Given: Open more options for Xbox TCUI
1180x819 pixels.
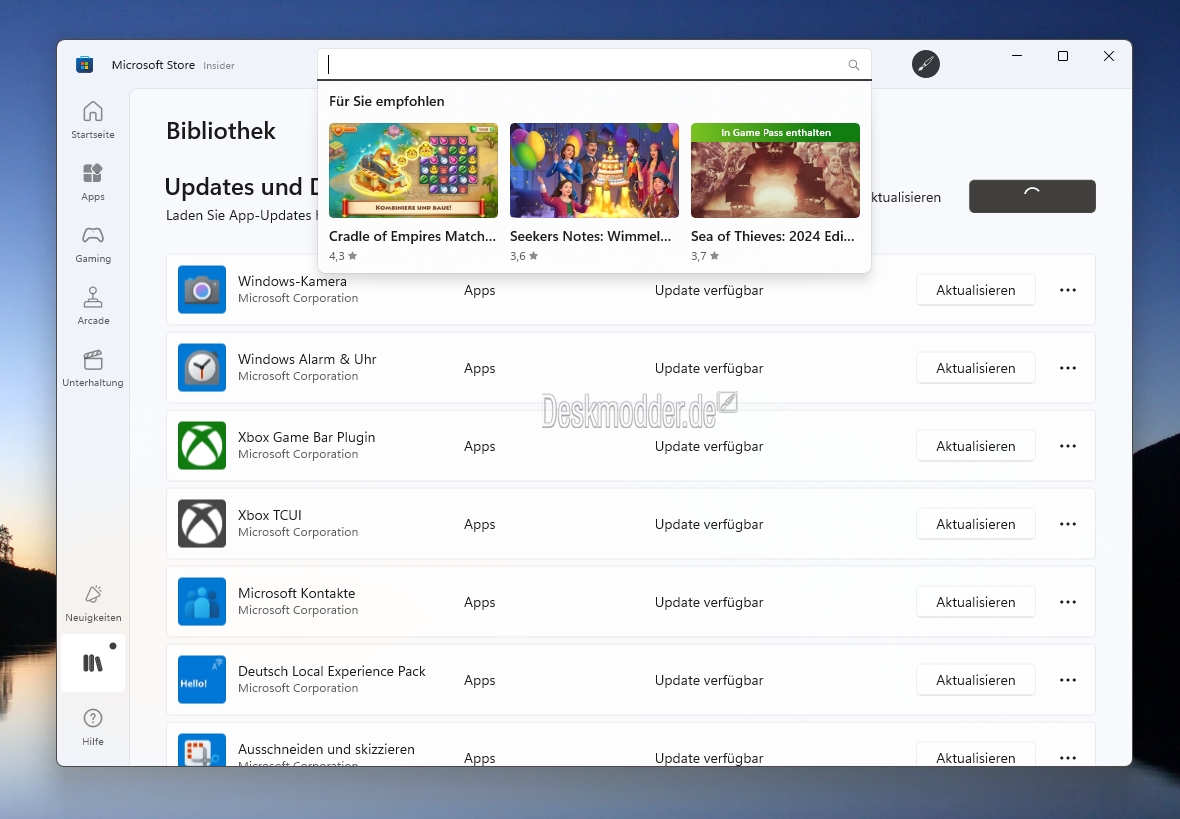Looking at the screenshot, I should [x=1068, y=524].
